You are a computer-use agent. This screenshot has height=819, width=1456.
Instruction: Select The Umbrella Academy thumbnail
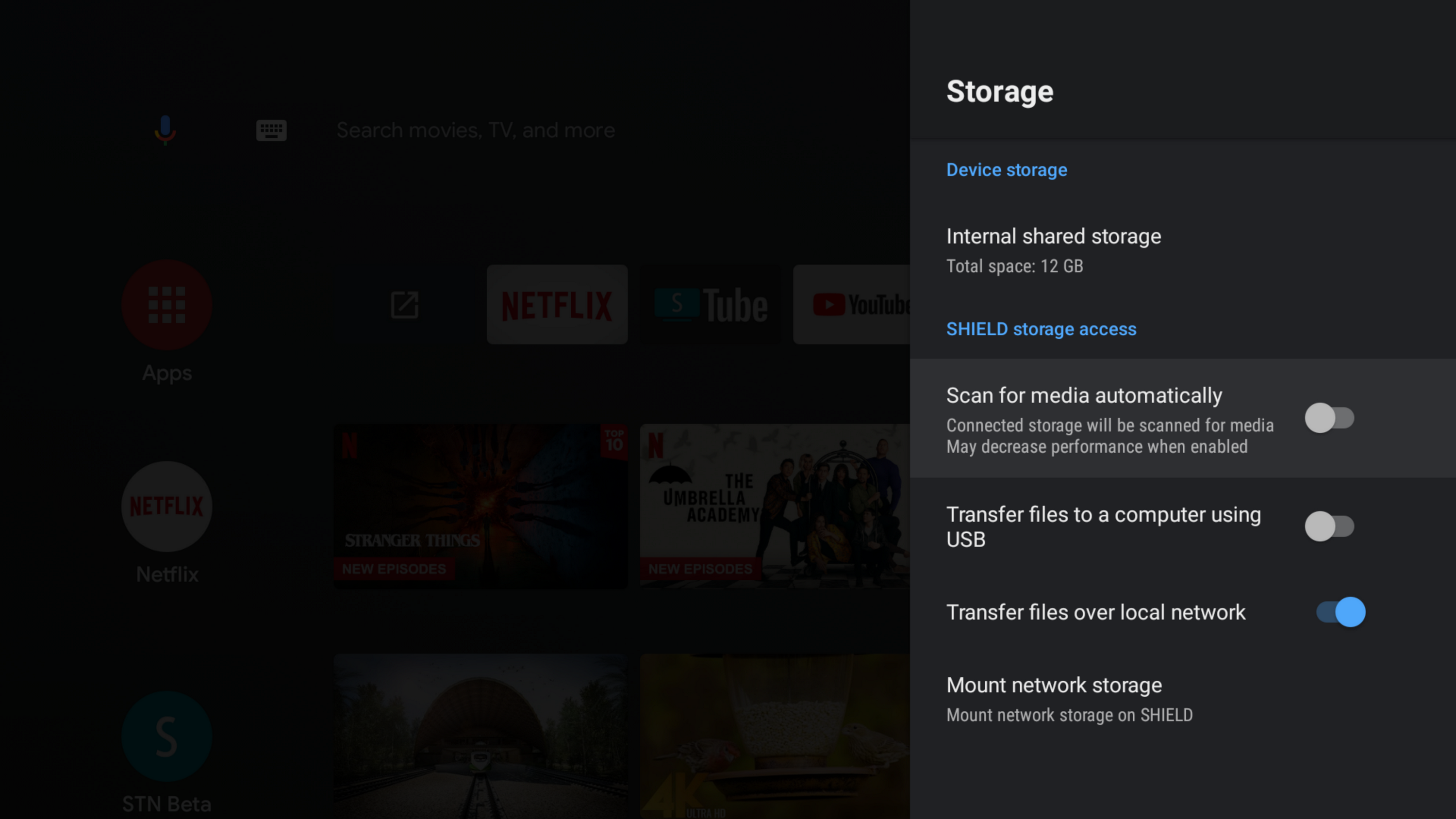click(775, 507)
